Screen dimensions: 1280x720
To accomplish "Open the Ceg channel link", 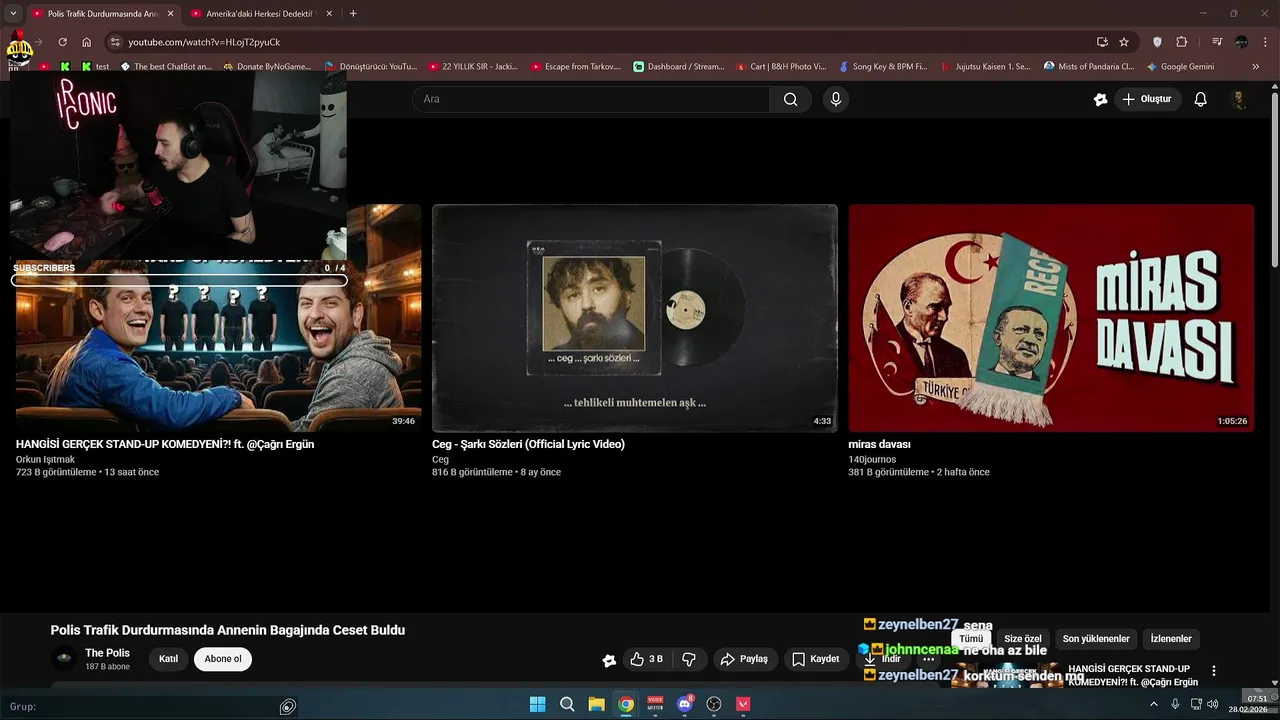I will tap(440, 459).
